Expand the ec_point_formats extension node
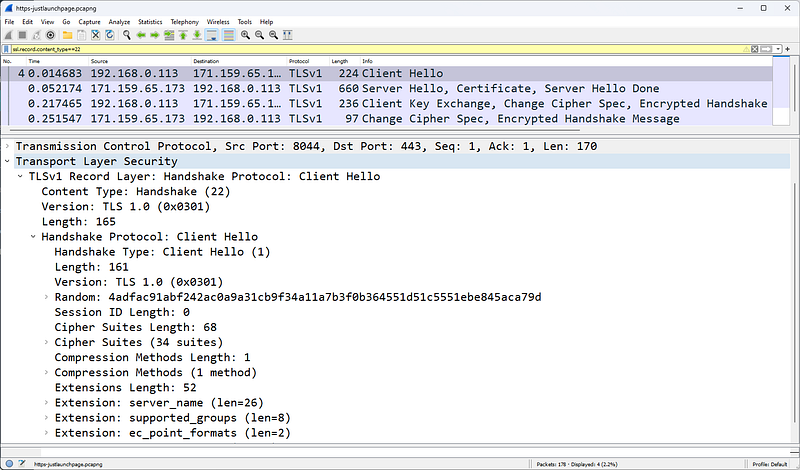 46,433
